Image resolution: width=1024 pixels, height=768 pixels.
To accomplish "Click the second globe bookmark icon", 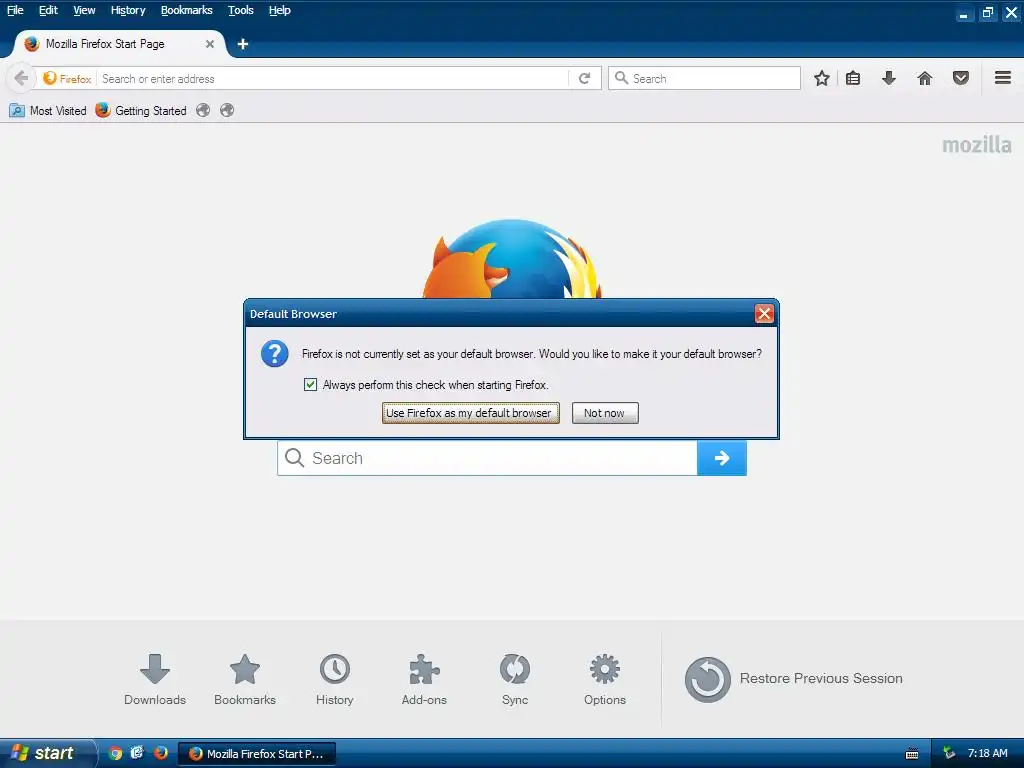I will coord(227,110).
